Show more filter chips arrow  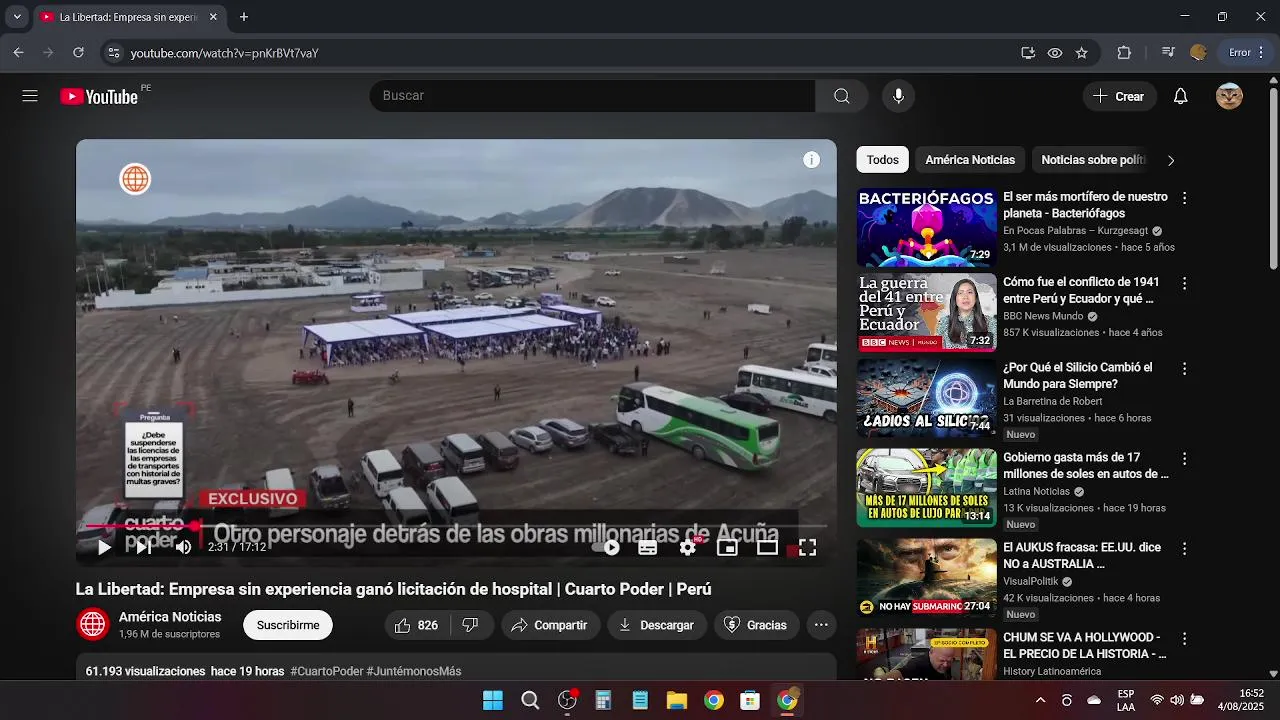(x=1171, y=160)
